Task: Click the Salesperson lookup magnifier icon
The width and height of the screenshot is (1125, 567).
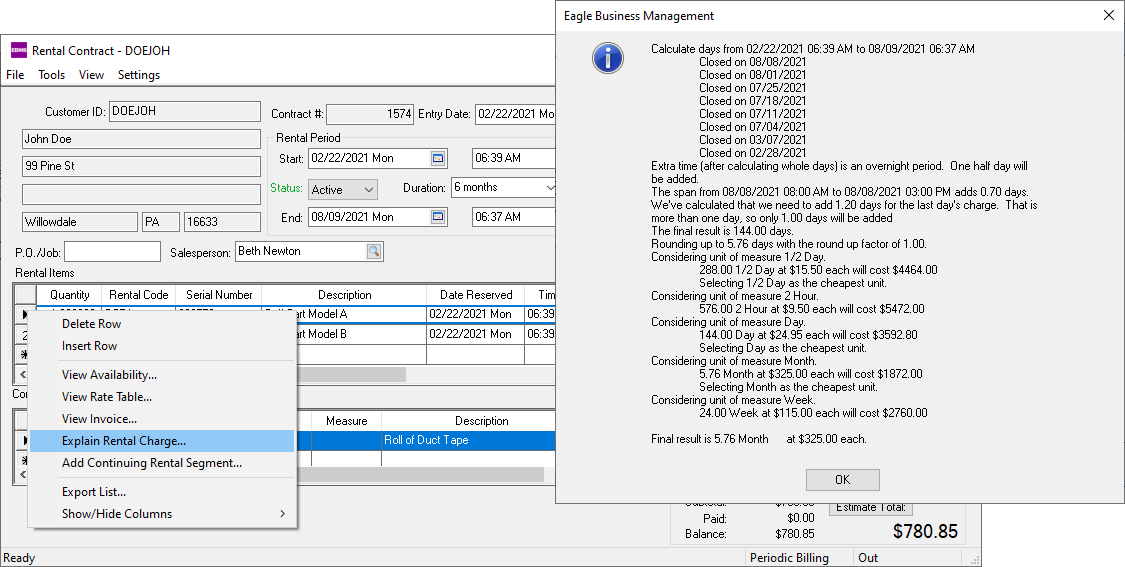Action: point(373,252)
